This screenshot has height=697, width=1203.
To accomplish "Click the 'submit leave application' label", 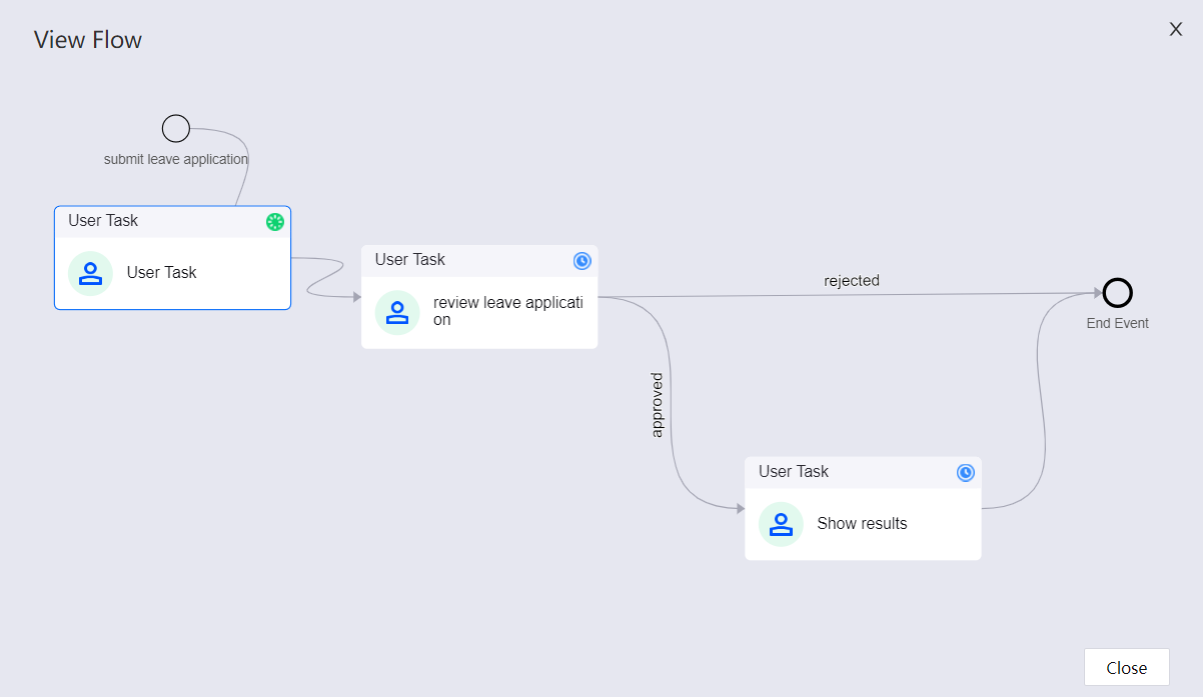I will coord(176,159).
